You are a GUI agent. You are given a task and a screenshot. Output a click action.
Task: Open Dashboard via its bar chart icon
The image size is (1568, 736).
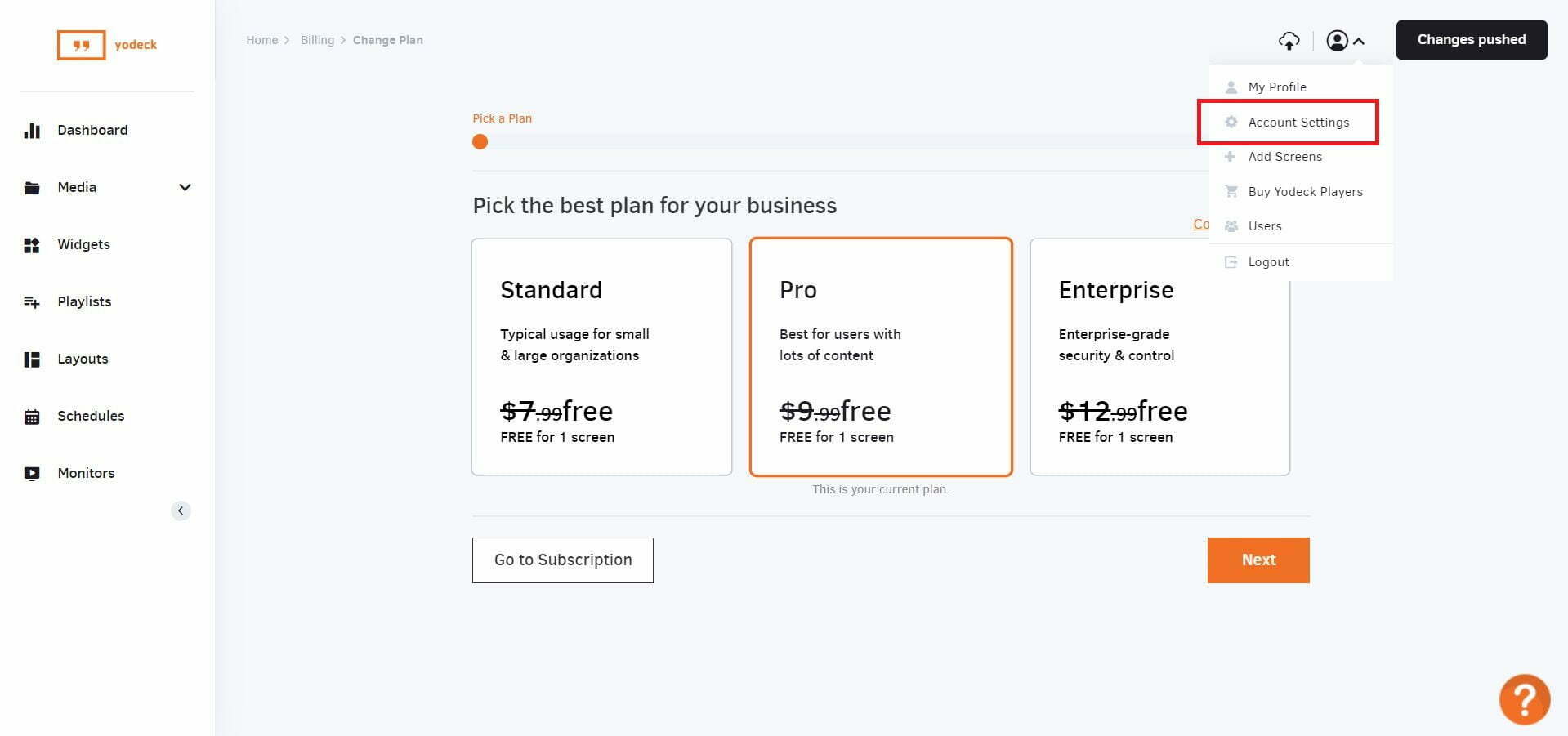coord(32,131)
